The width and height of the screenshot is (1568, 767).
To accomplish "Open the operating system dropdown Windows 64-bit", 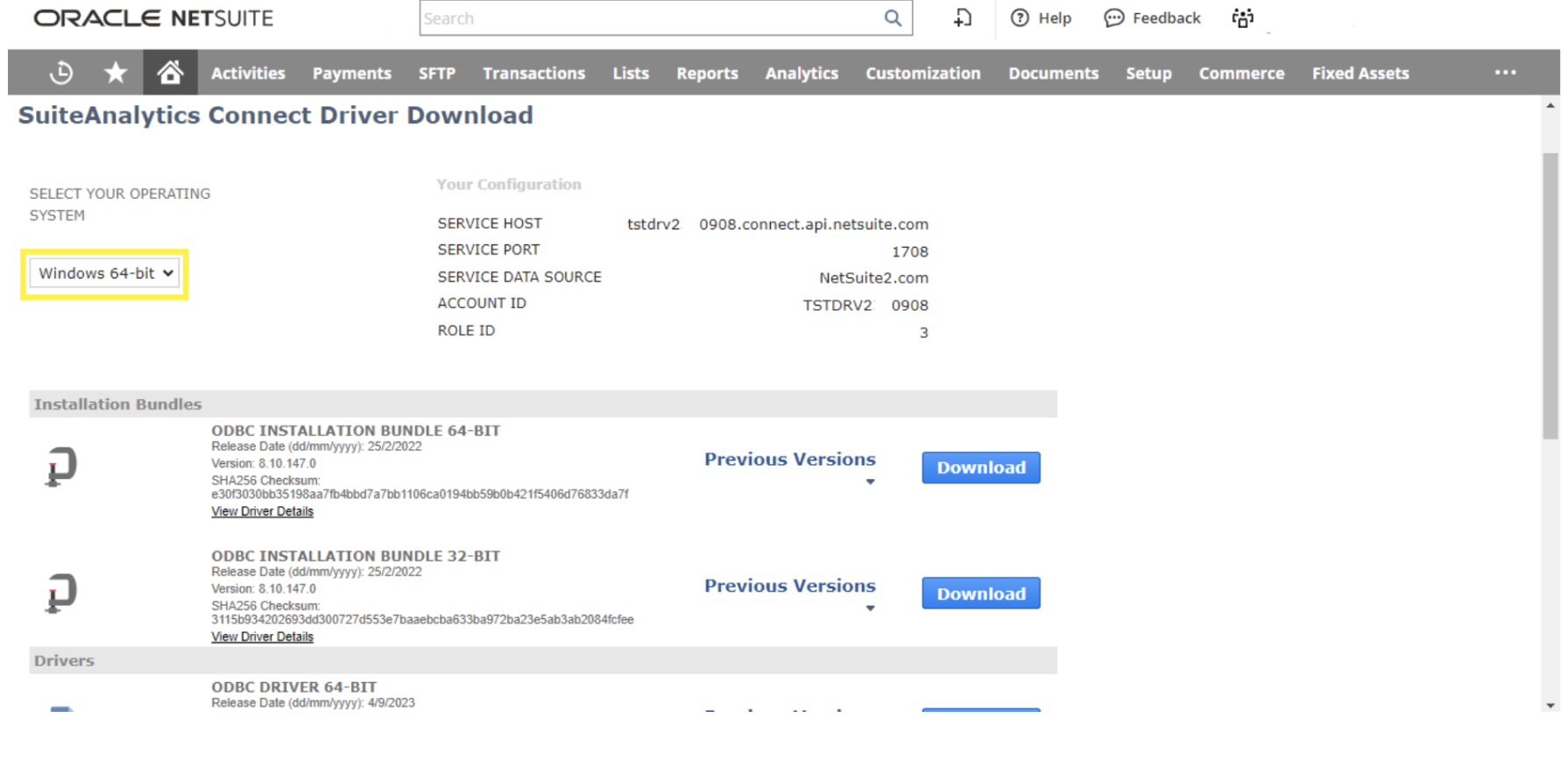I will pyautogui.click(x=104, y=273).
